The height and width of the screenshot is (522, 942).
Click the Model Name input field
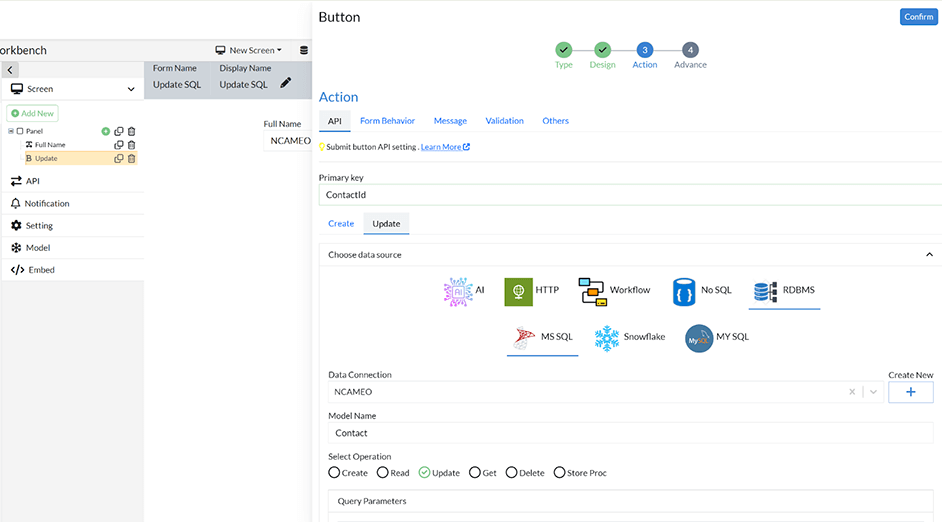click(x=630, y=433)
